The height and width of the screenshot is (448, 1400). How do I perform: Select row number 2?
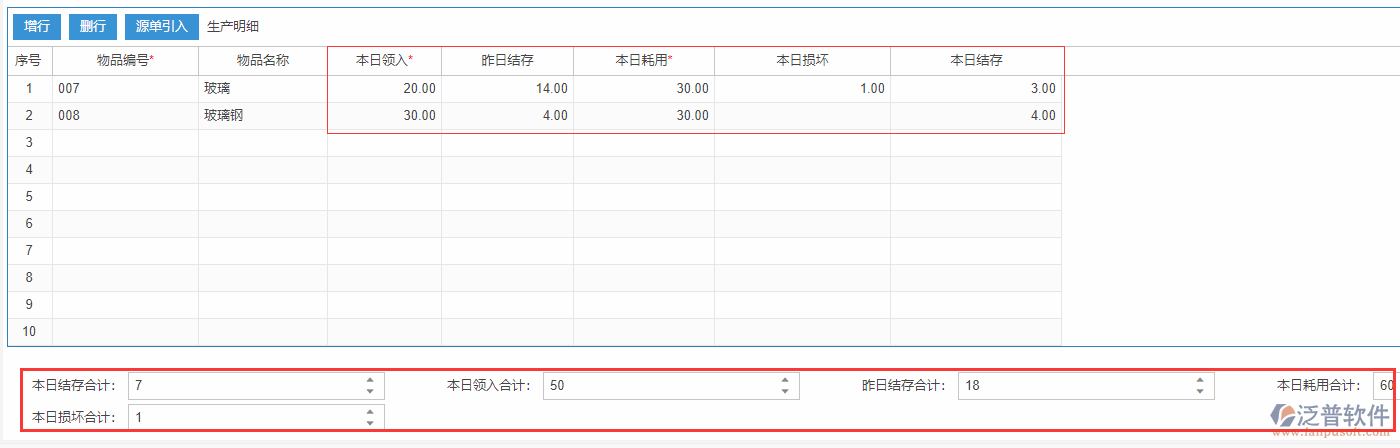(29, 115)
